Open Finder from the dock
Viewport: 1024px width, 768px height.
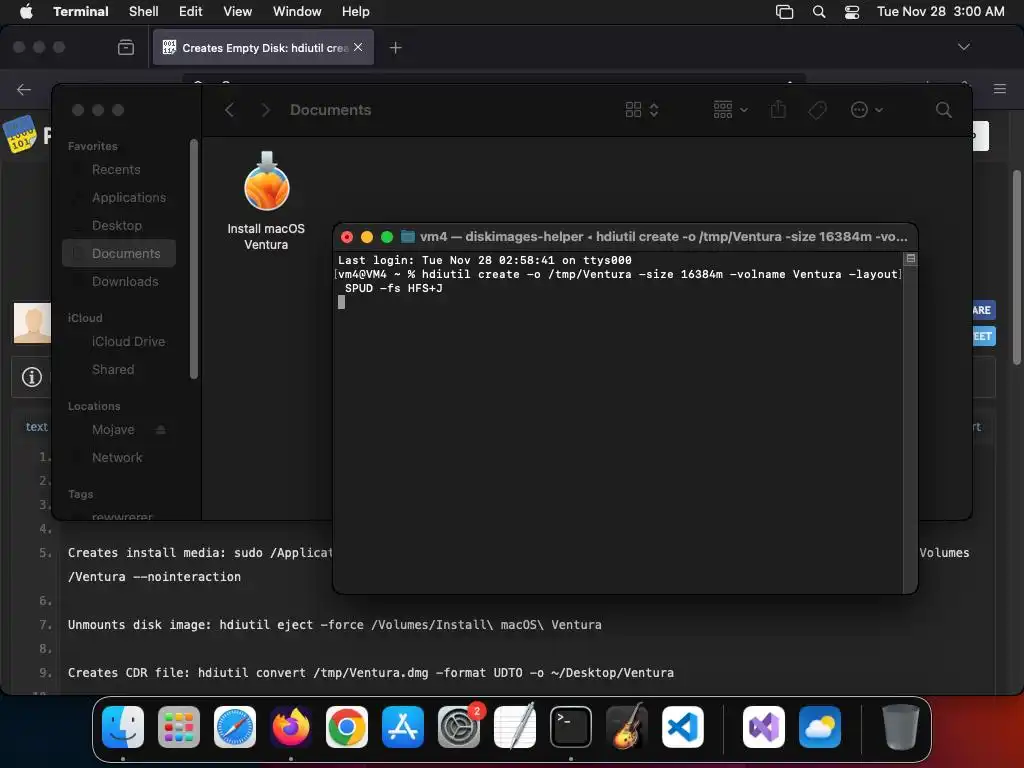coord(123,727)
